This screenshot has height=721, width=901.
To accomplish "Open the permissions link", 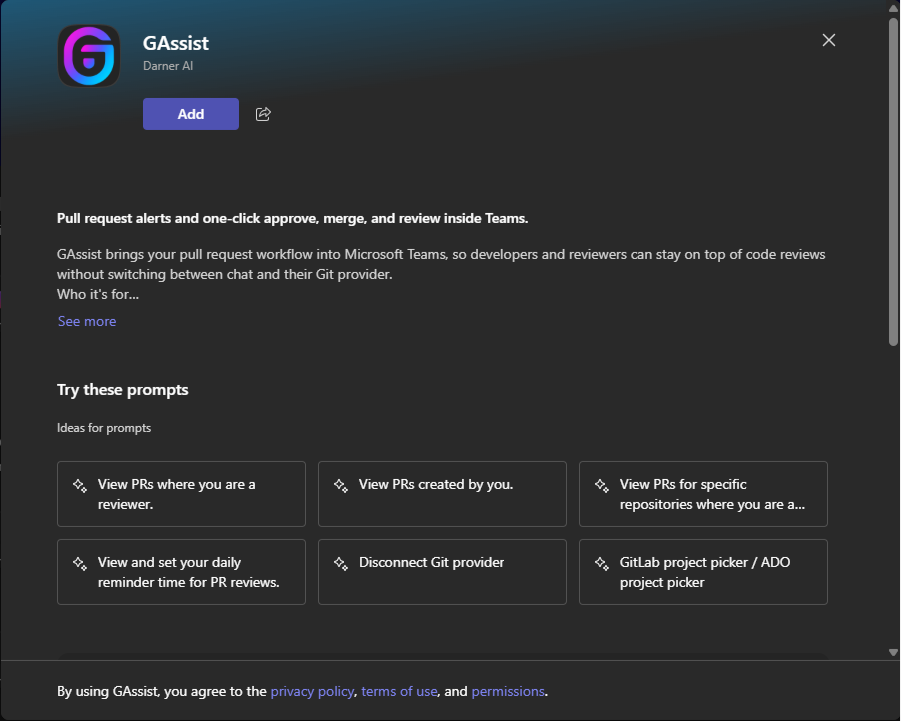I will pyautogui.click(x=508, y=691).
